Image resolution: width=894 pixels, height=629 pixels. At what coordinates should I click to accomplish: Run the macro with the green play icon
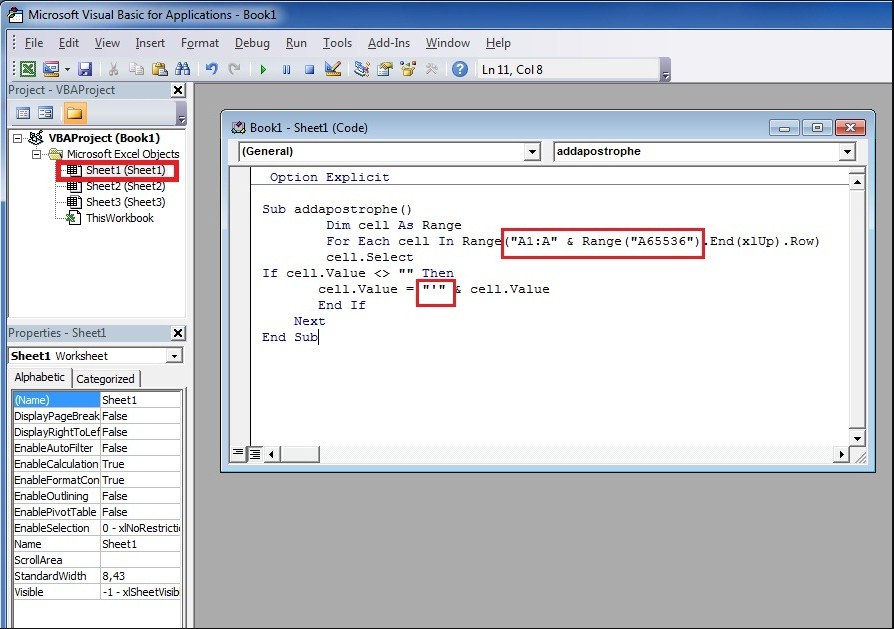click(263, 69)
